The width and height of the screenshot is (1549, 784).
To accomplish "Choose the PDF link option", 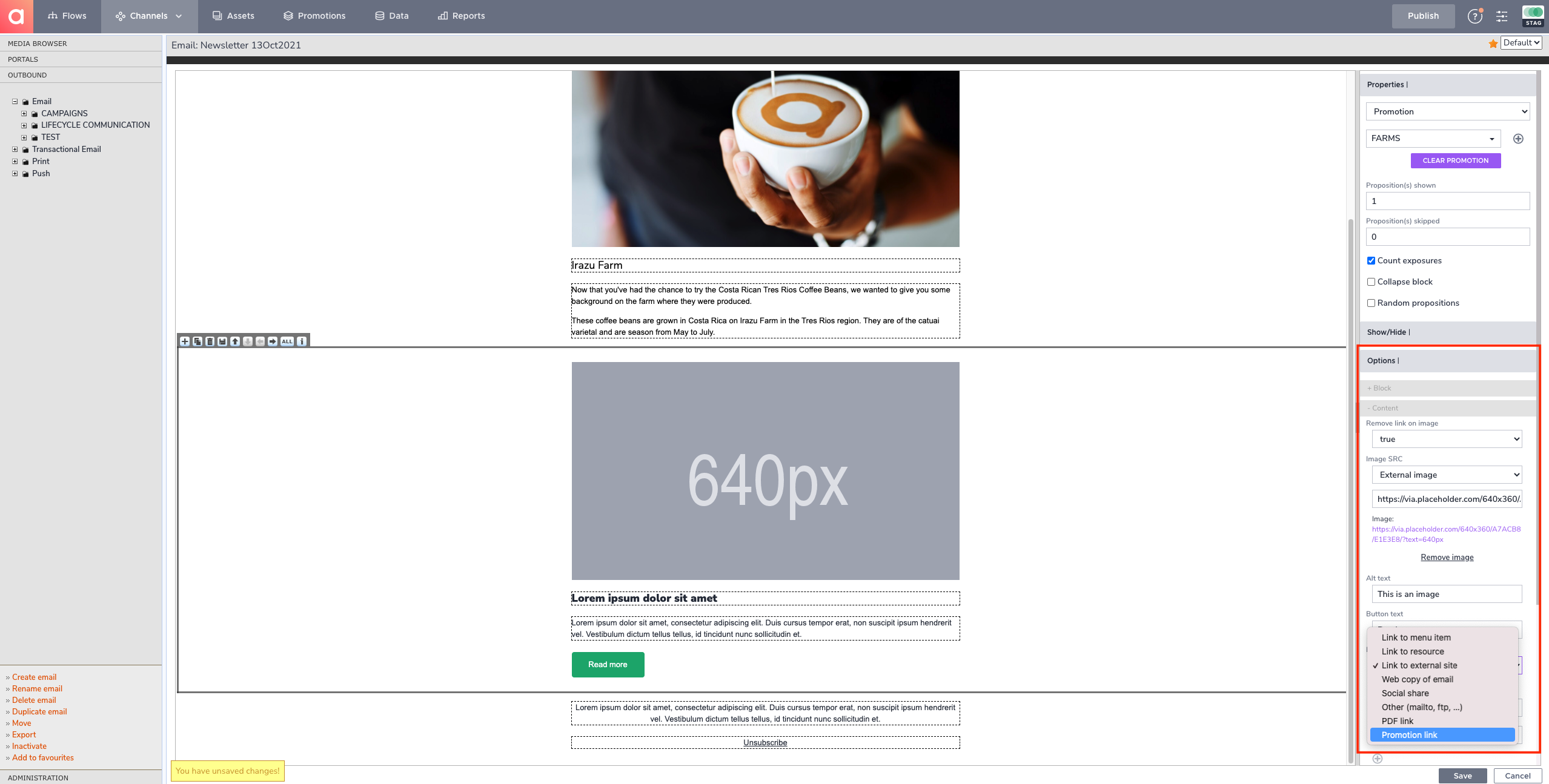I will [x=1442, y=721].
